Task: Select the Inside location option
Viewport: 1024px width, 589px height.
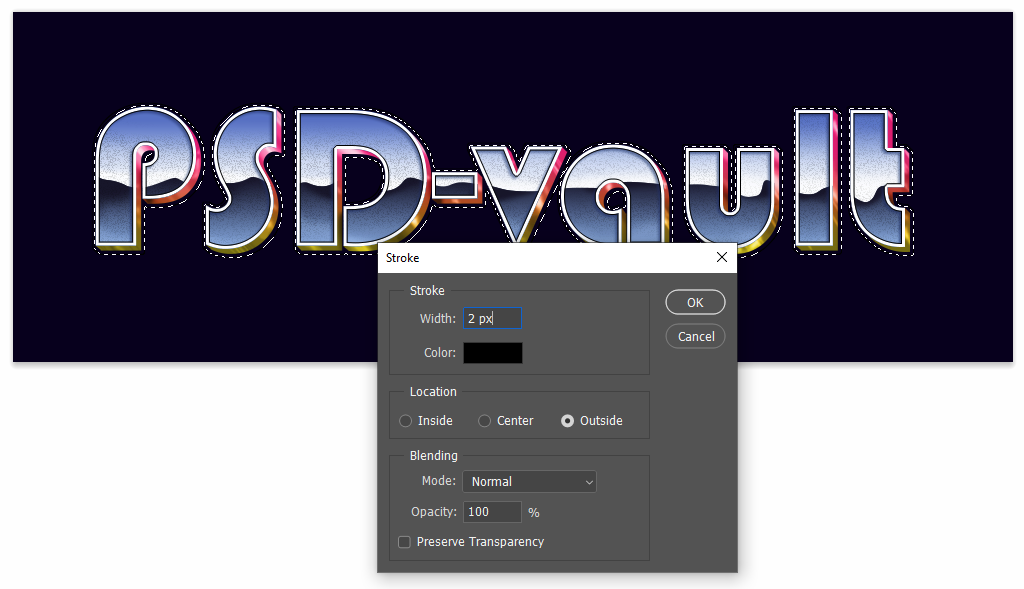Action: [406, 421]
